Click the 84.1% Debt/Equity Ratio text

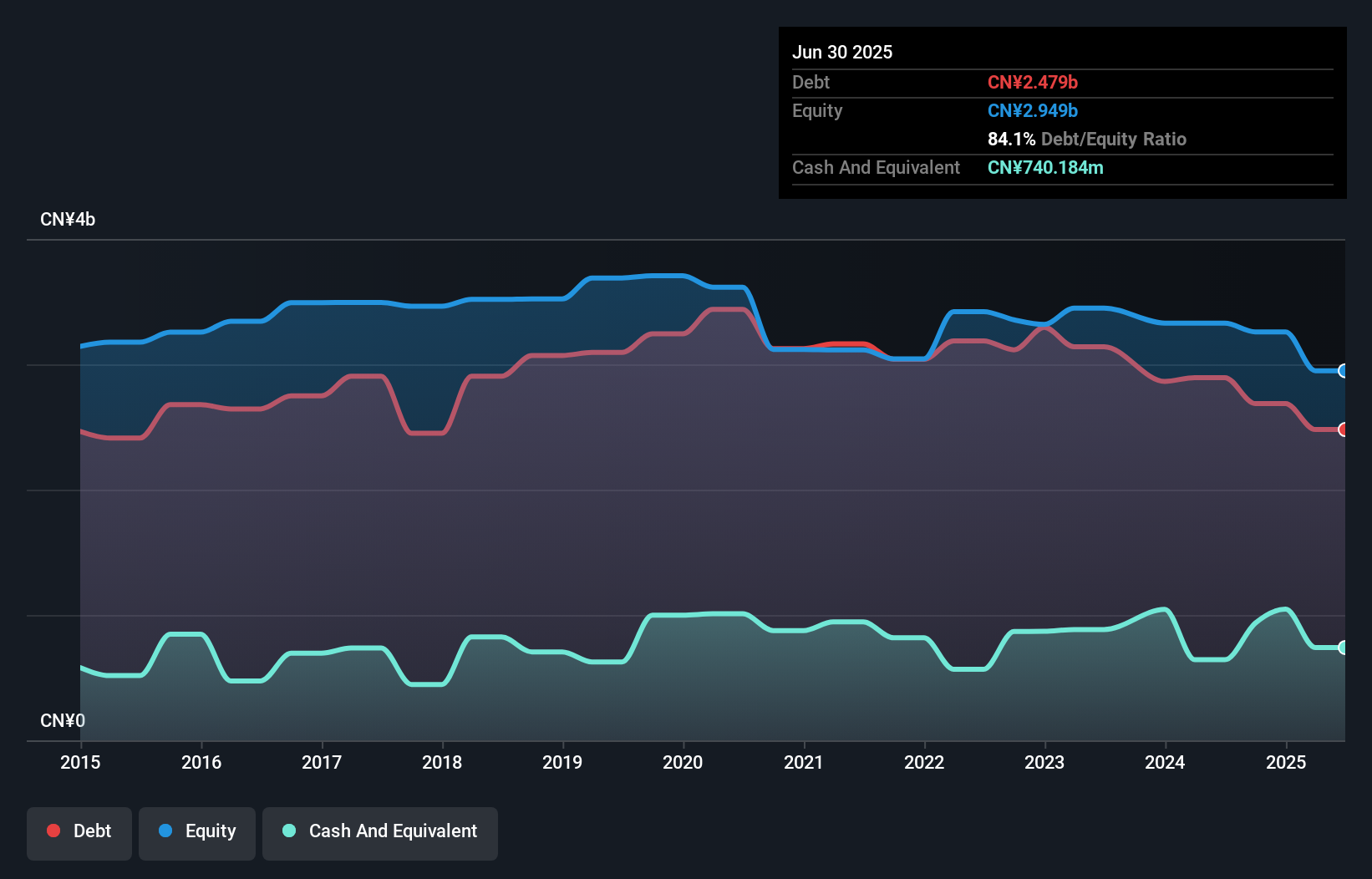coord(1087,139)
